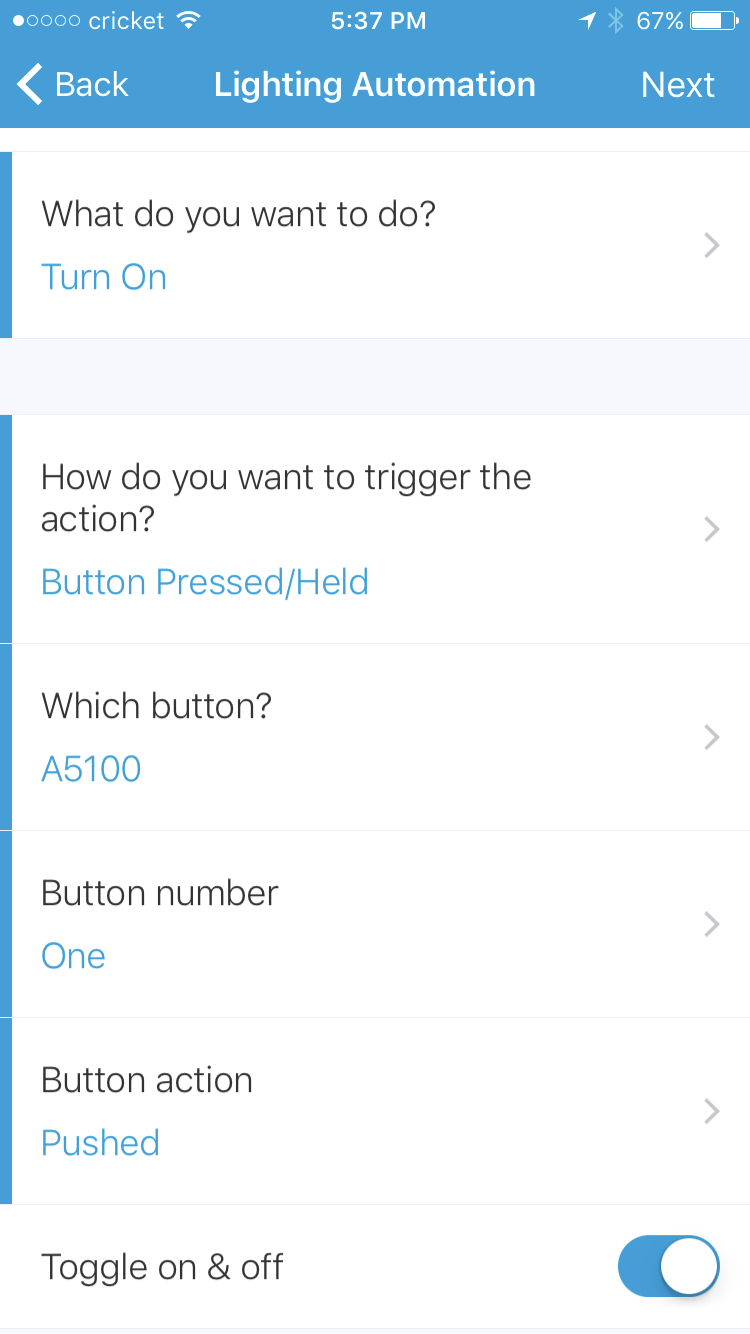Viewport: 750px width, 1334px height.
Task: Select the 'Button number' row showing One
Action: 375,923
